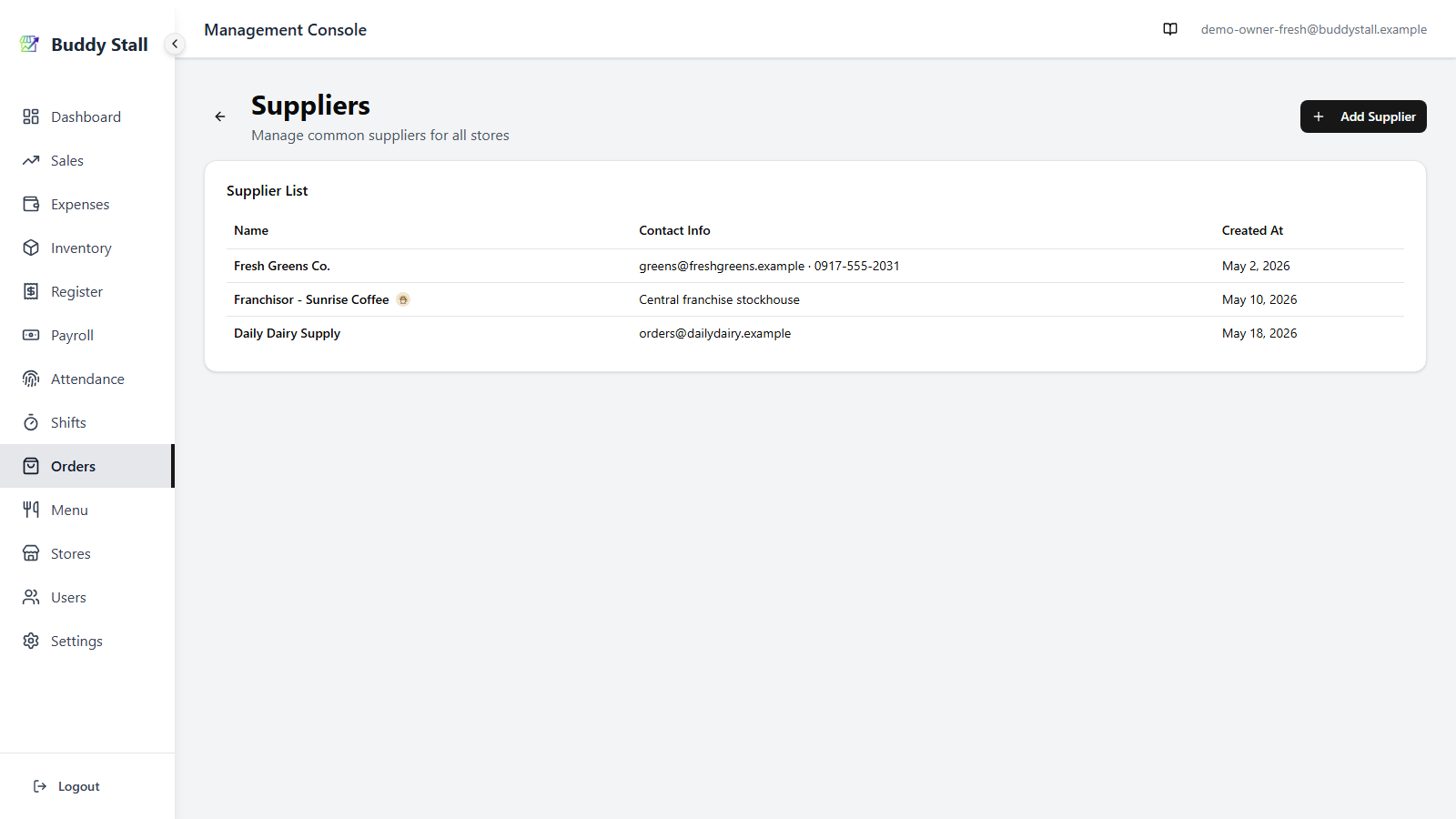
Task: Click the Shifts timer icon
Action: pyautogui.click(x=31, y=422)
